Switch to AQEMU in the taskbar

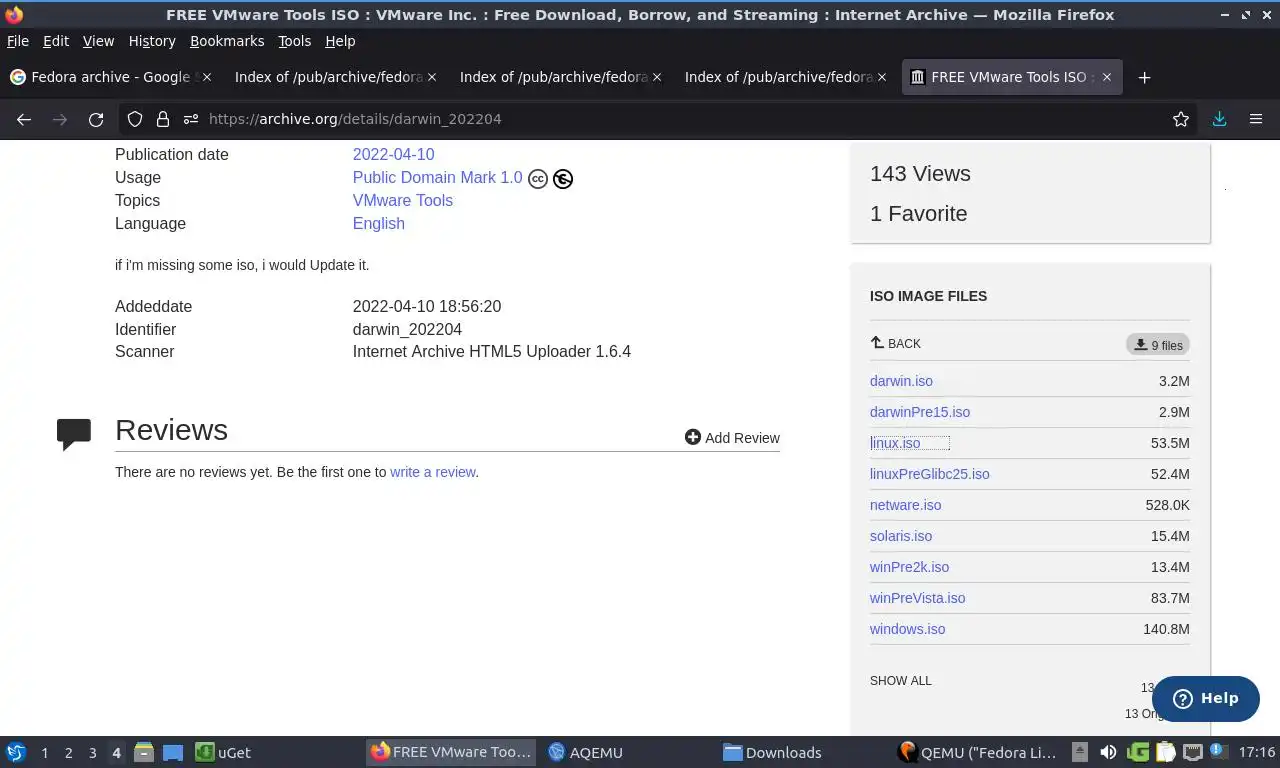(586, 752)
